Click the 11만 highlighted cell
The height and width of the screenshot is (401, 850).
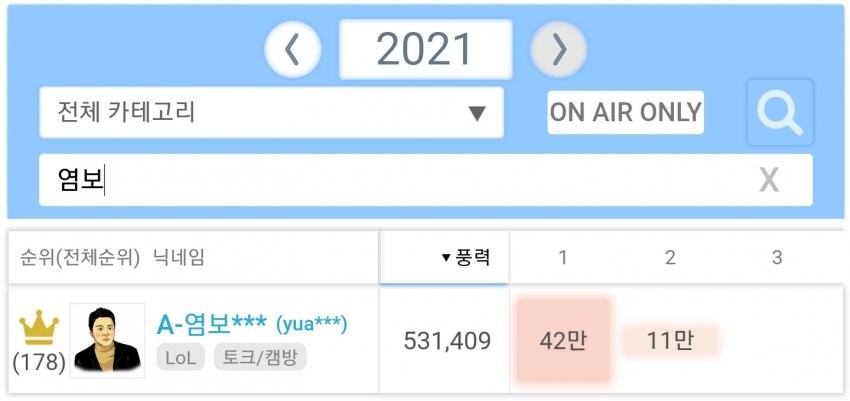click(x=670, y=341)
